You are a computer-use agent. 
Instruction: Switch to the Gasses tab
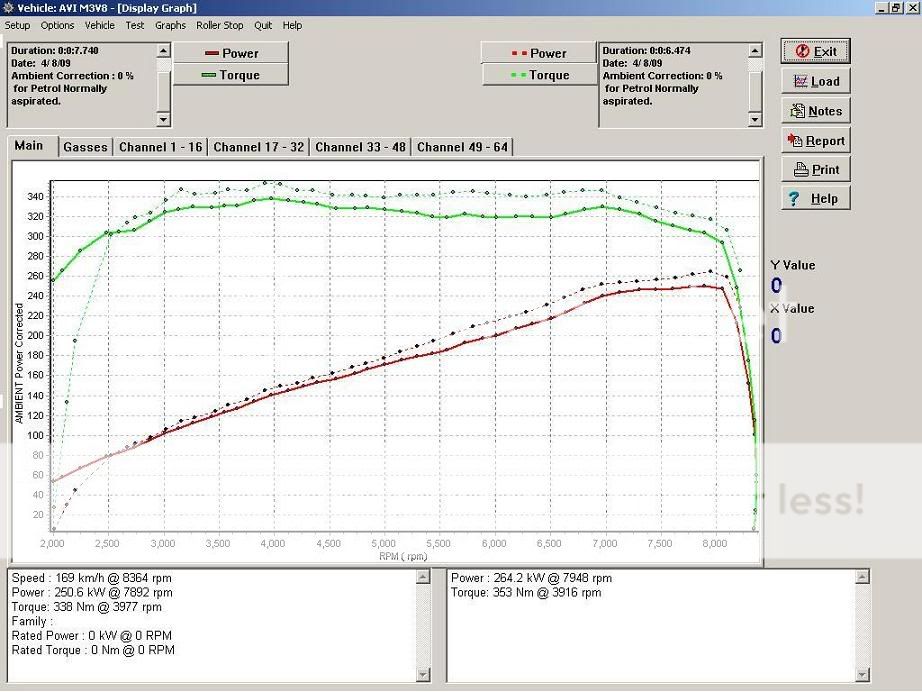85,147
